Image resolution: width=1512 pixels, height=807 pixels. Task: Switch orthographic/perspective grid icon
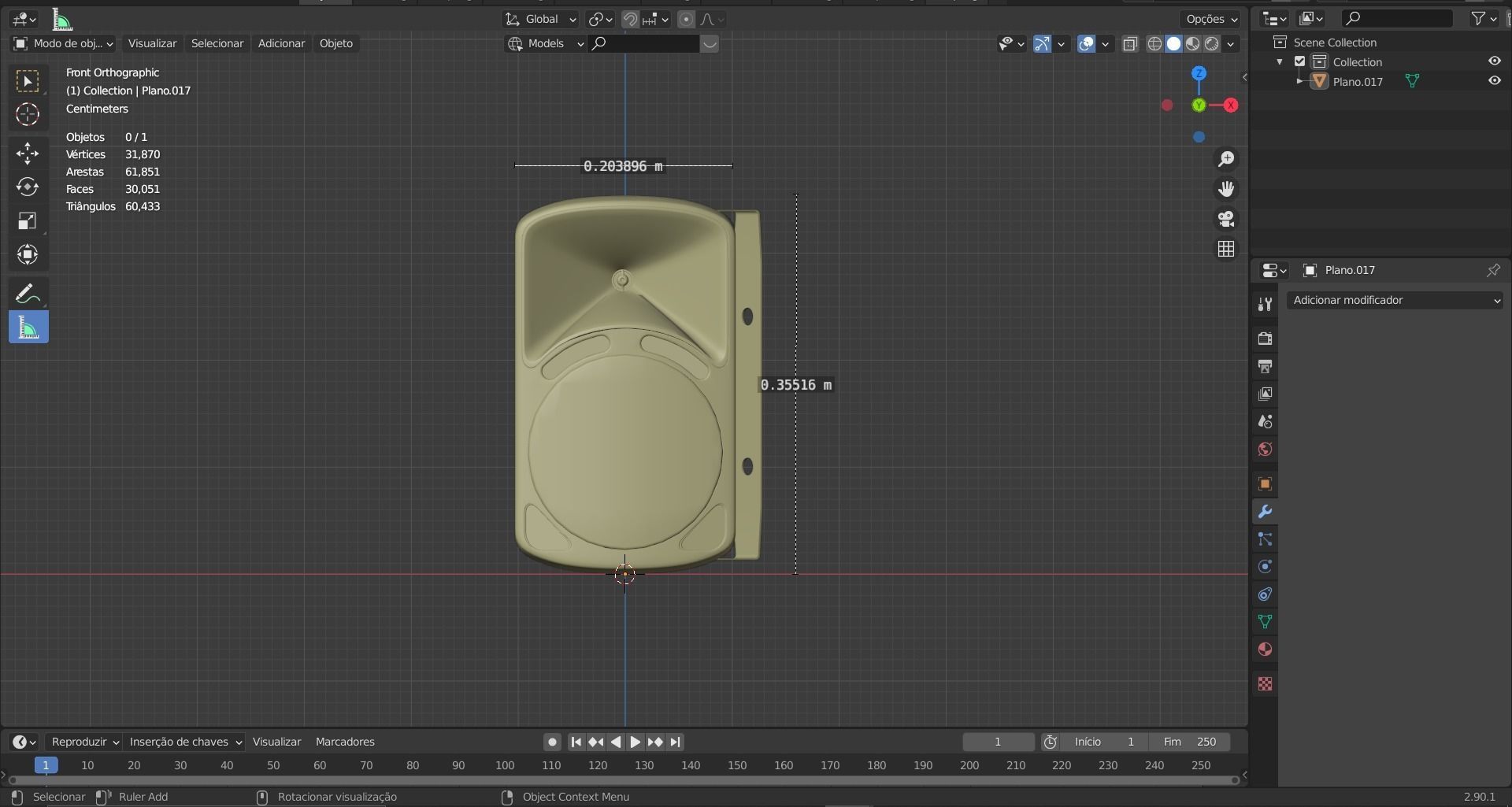(x=1226, y=249)
